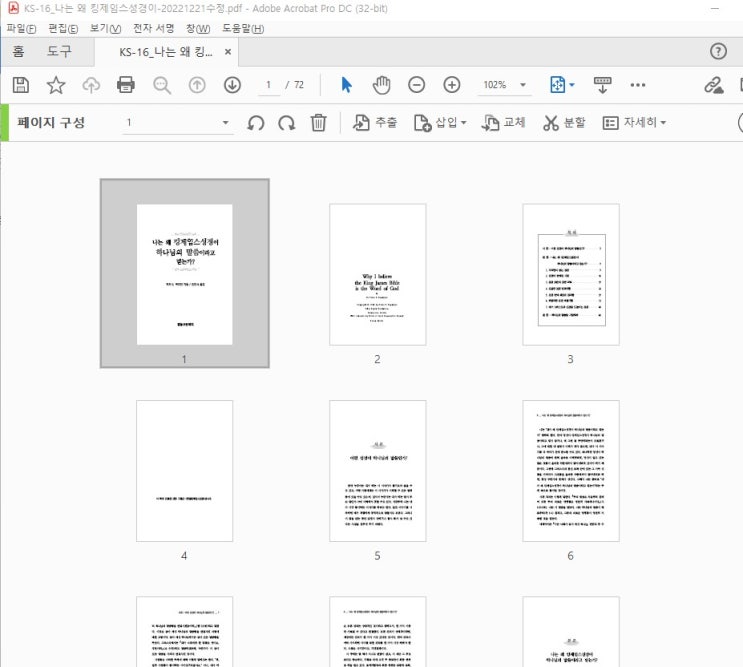Rotate the page clockwise
This screenshot has width=743, height=667.
(x=287, y=123)
